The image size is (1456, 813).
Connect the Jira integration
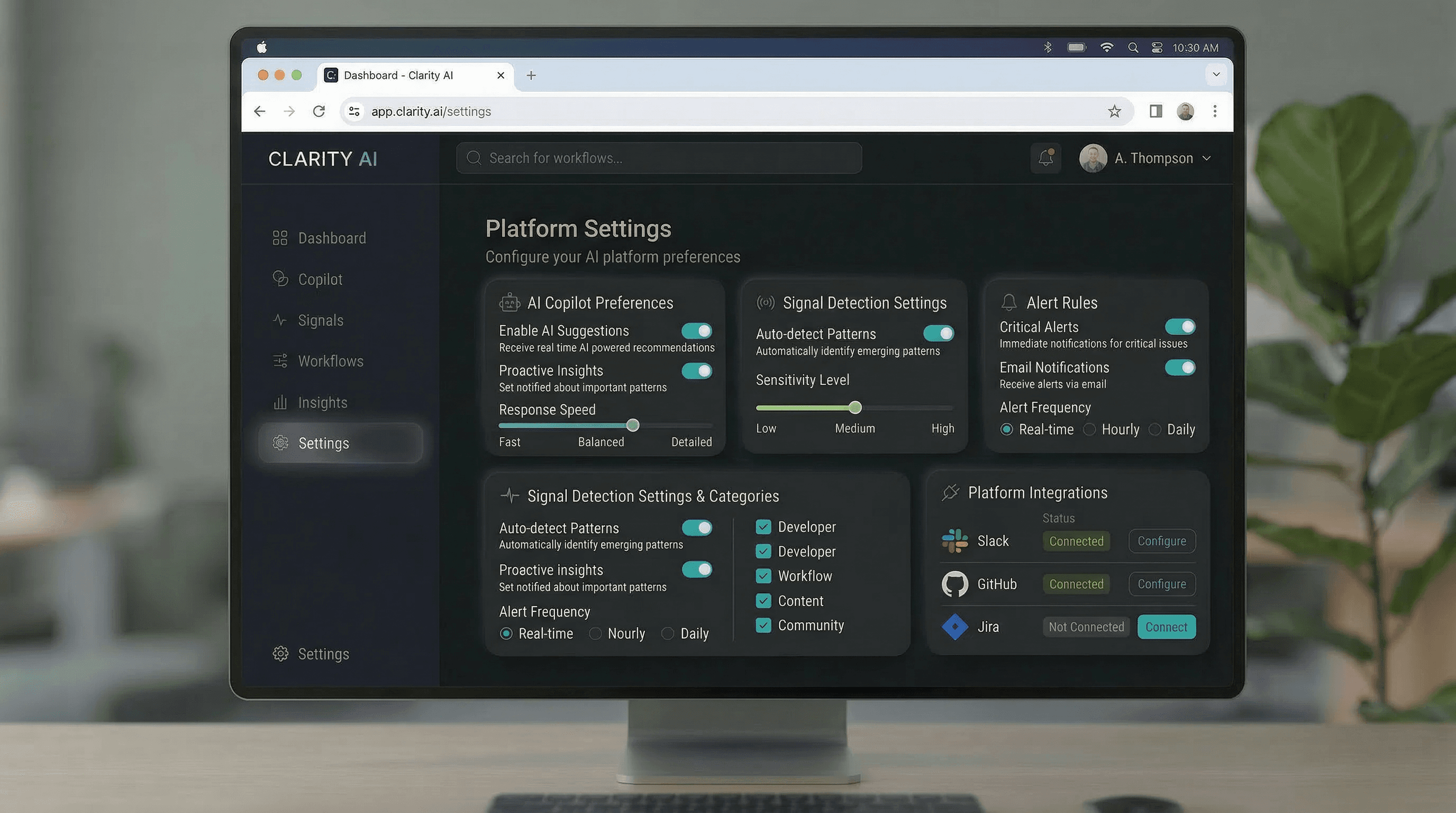pyautogui.click(x=1166, y=627)
